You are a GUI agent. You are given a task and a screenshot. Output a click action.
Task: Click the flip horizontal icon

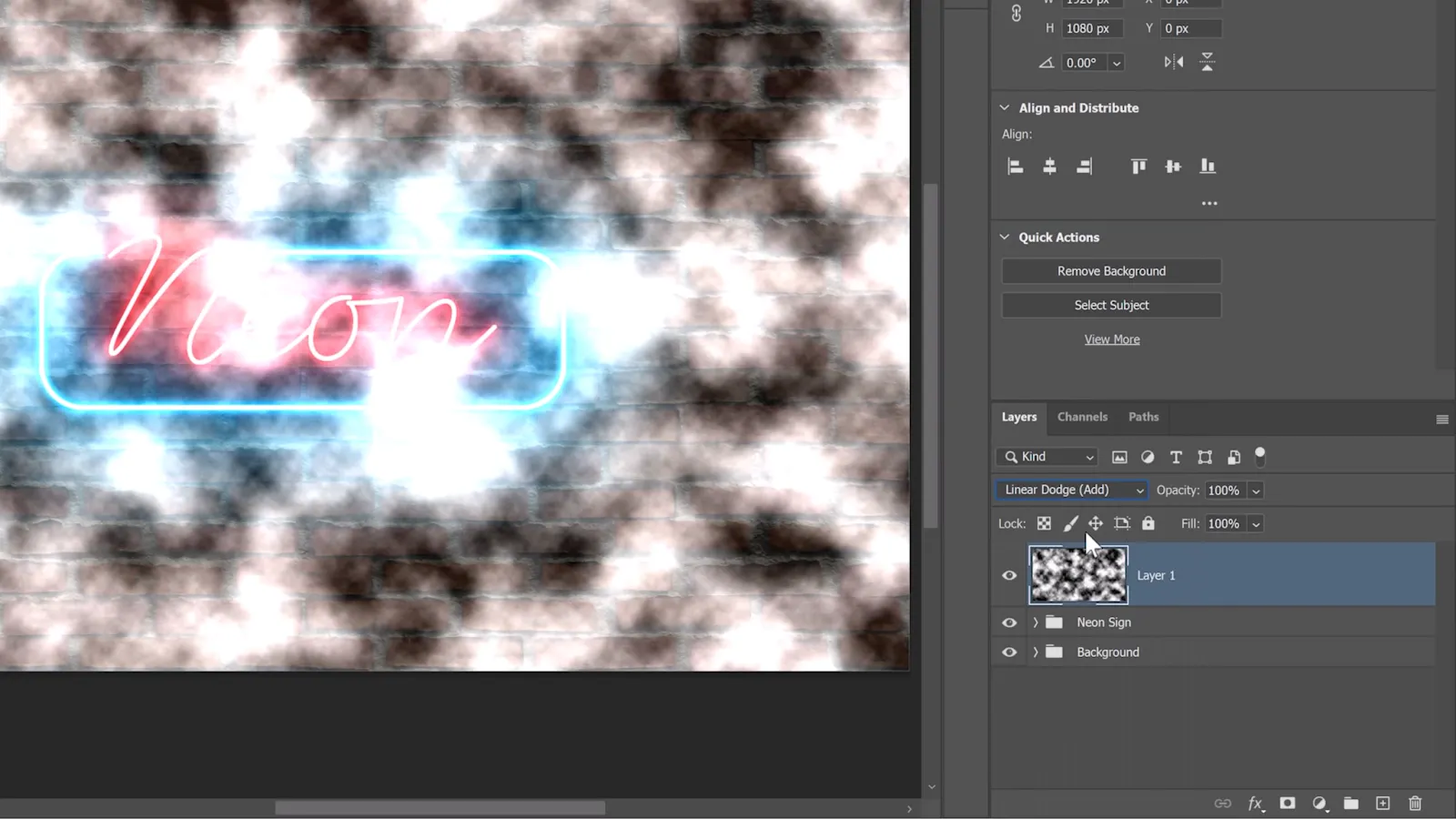coord(1174,62)
